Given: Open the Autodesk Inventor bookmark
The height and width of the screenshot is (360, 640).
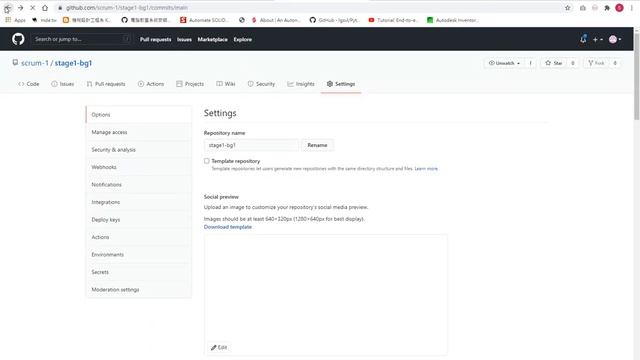Looking at the screenshot, I should (453, 20).
